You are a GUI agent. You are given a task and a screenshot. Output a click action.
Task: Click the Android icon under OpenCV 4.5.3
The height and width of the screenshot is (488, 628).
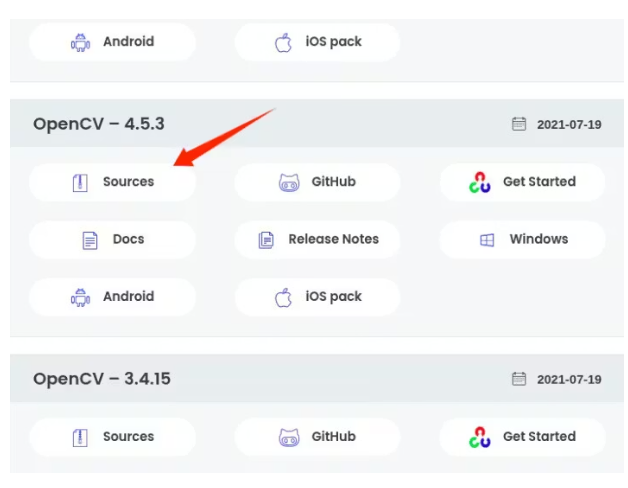tap(81, 297)
